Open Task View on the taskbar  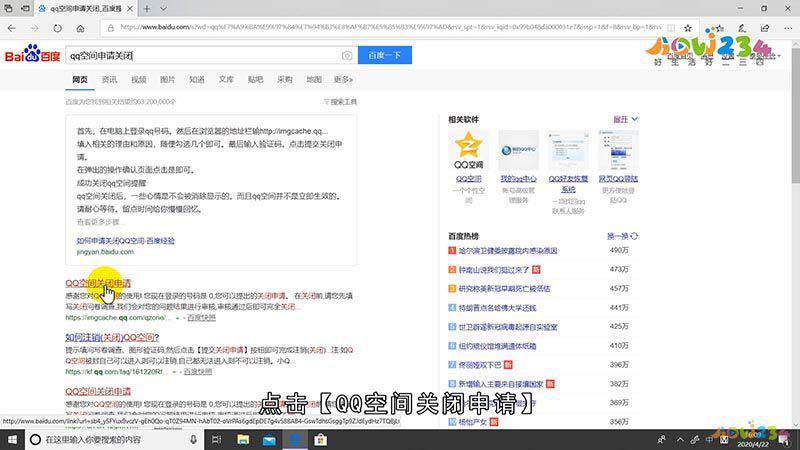(x=217, y=439)
